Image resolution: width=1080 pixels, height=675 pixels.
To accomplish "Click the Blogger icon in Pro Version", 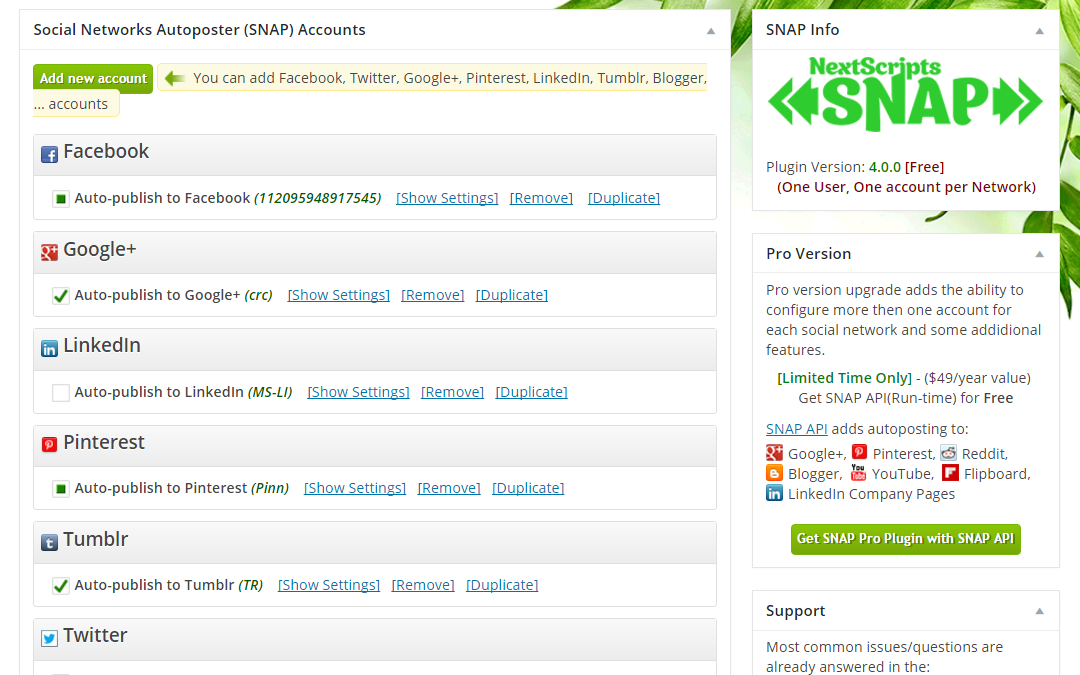I will point(774,473).
